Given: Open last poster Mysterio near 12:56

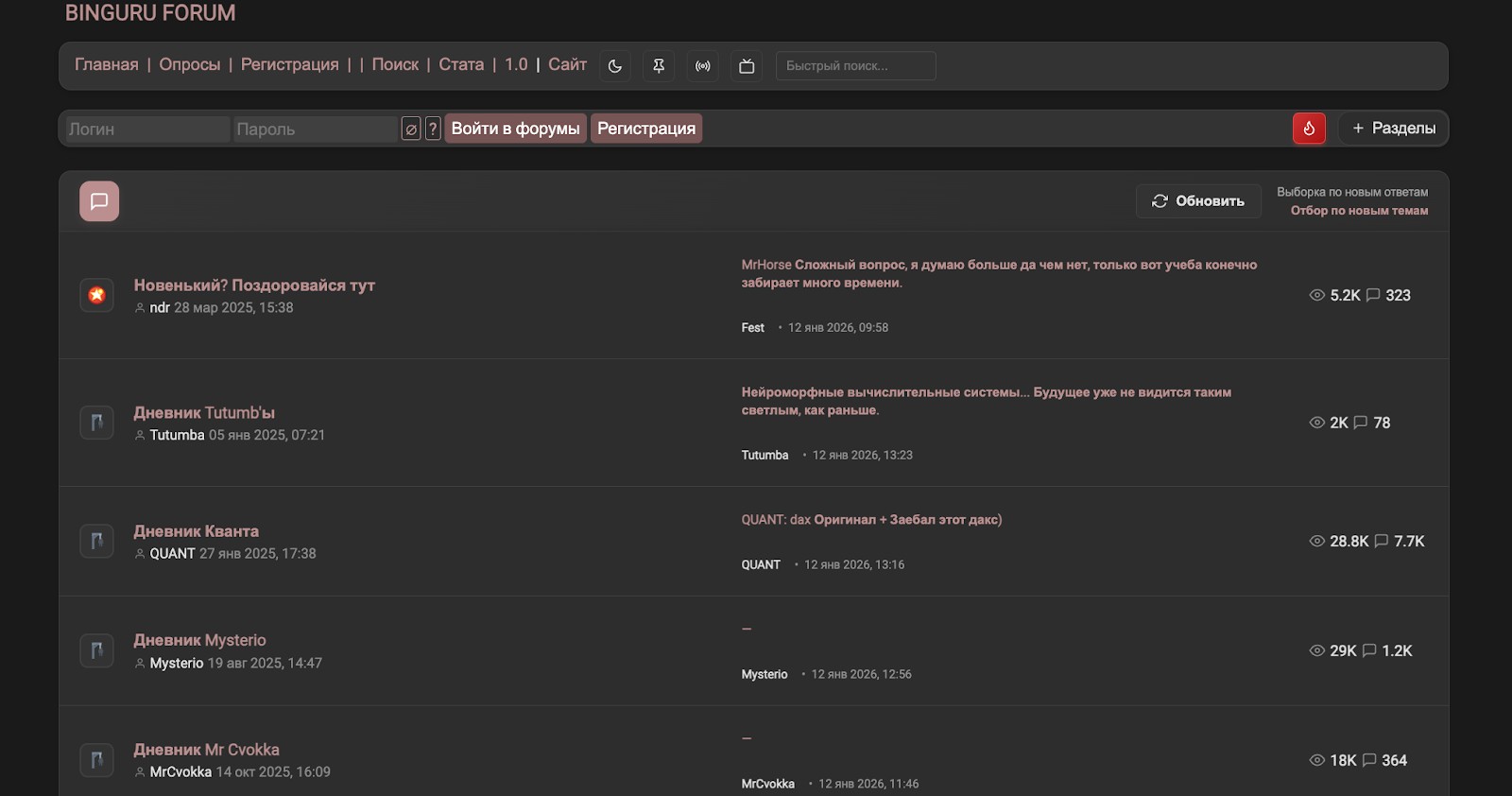Looking at the screenshot, I should pyautogui.click(x=765, y=674).
